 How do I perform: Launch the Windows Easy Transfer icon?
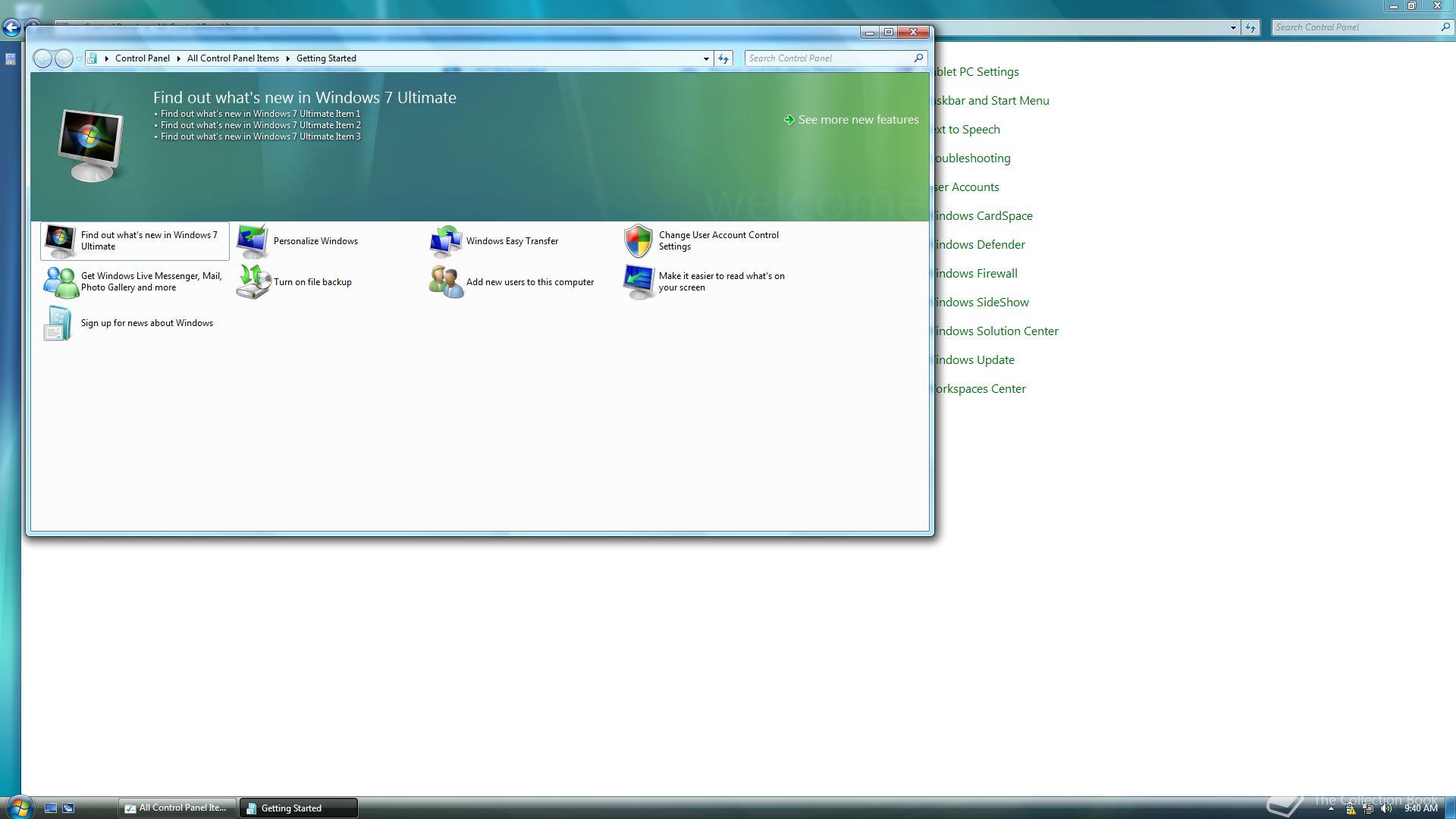(x=446, y=241)
